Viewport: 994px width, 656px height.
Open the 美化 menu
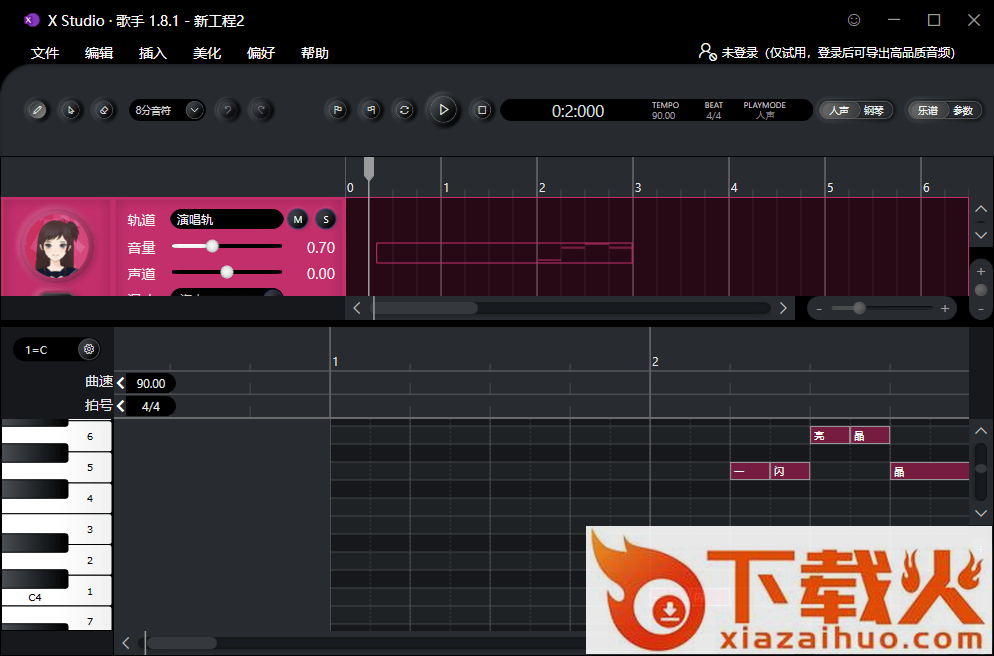[207, 53]
